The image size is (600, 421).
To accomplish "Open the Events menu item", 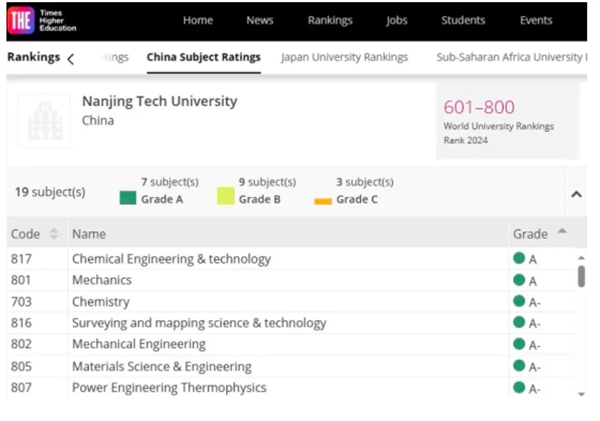I will tap(536, 20).
